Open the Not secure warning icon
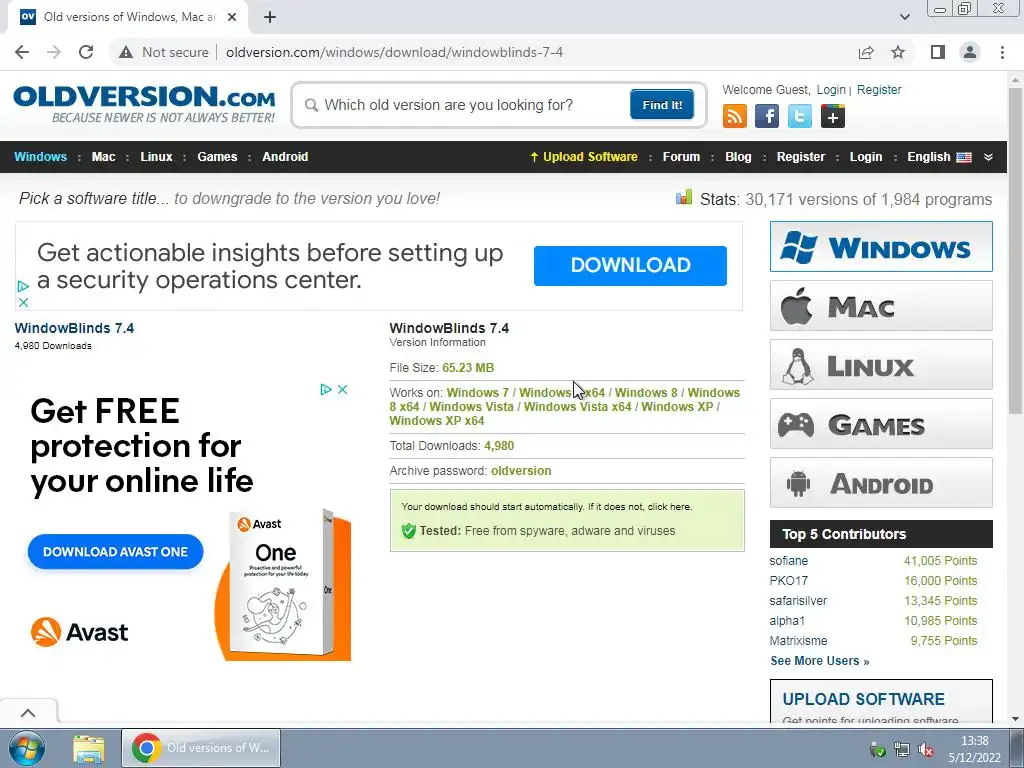Viewport: 1024px width, 768px height. [126, 52]
